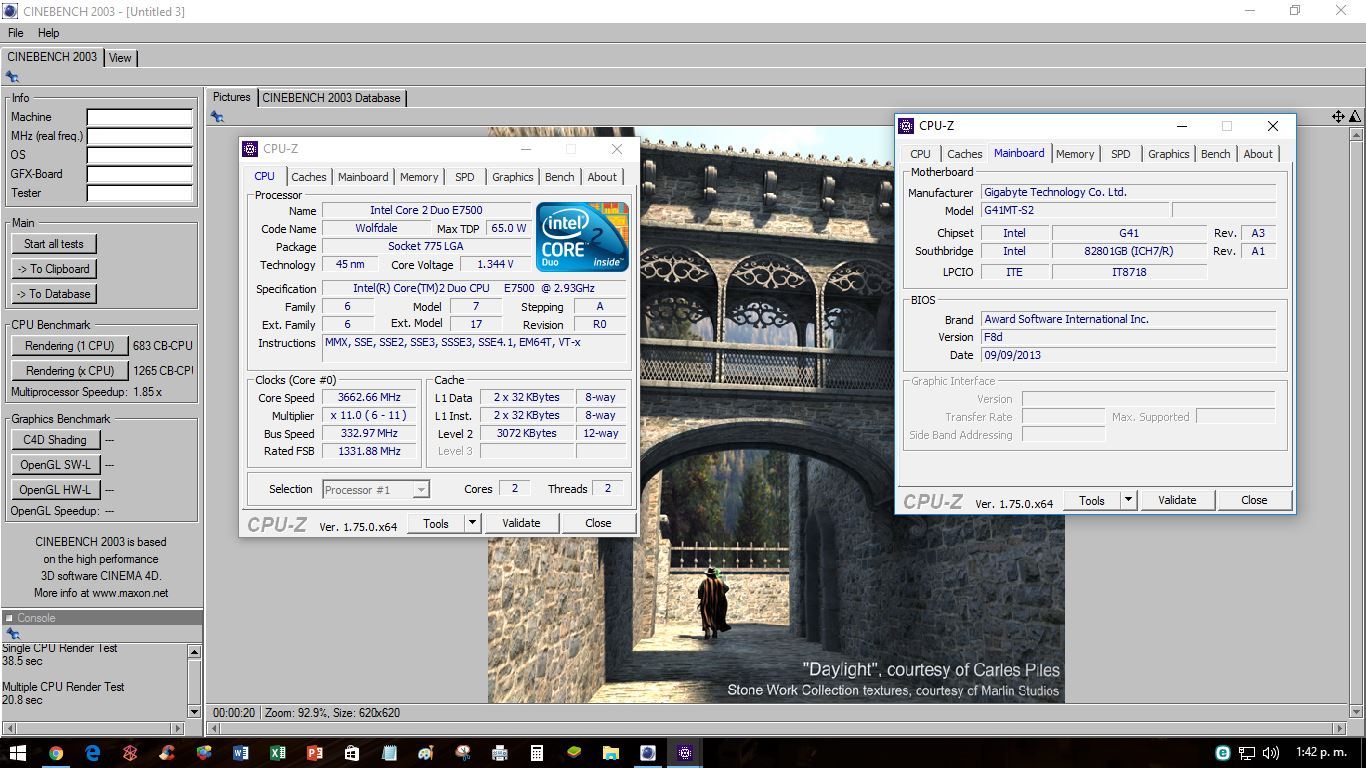Open SPD tab in CPU-Z Mainboard window
The width and height of the screenshot is (1366, 768).
click(1121, 154)
